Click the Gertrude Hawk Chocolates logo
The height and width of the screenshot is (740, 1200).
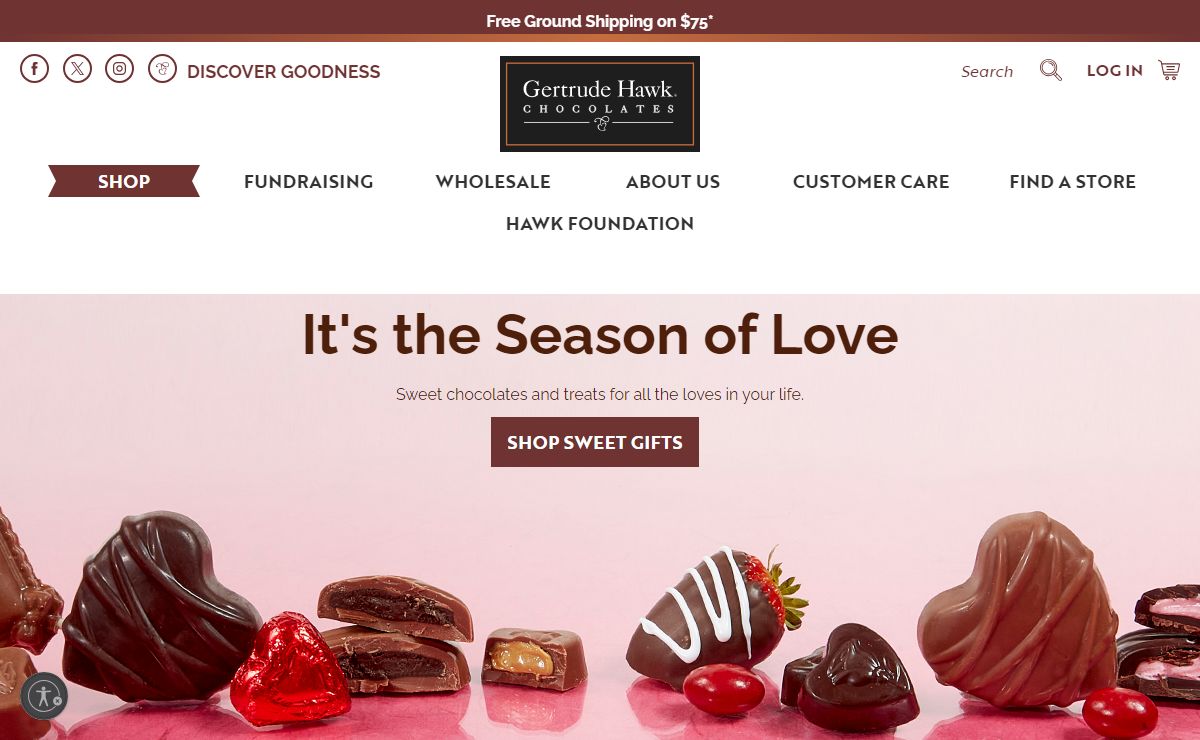tap(599, 104)
